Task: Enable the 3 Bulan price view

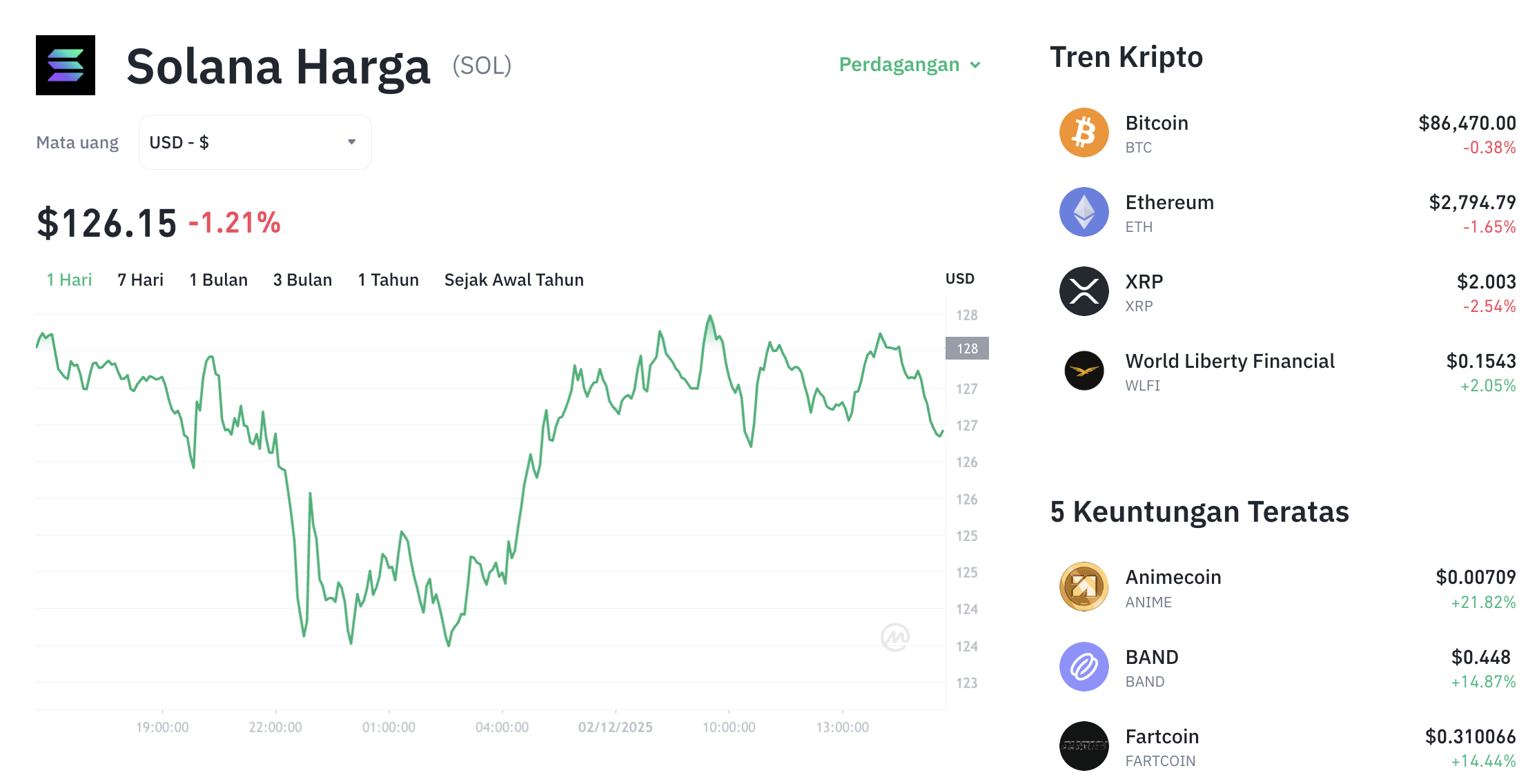Action: 302,280
